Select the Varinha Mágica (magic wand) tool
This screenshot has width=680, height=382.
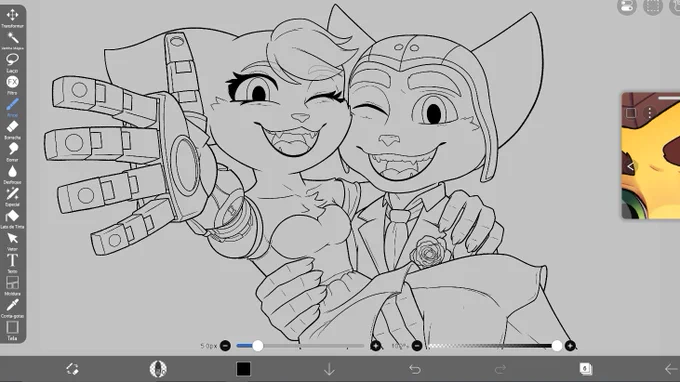click(x=12, y=40)
